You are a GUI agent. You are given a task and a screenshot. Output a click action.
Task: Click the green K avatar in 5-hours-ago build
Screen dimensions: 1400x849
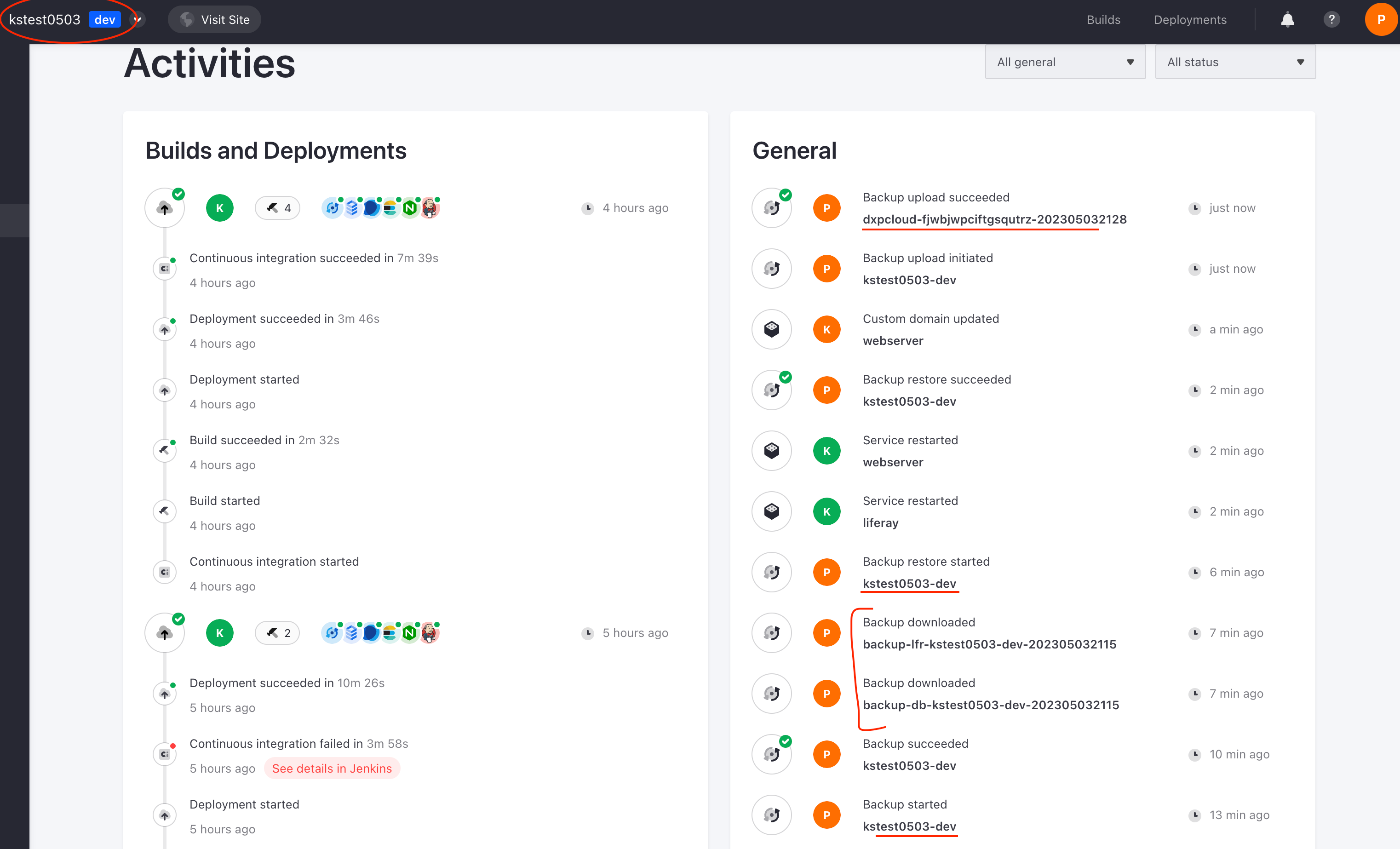tap(219, 633)
